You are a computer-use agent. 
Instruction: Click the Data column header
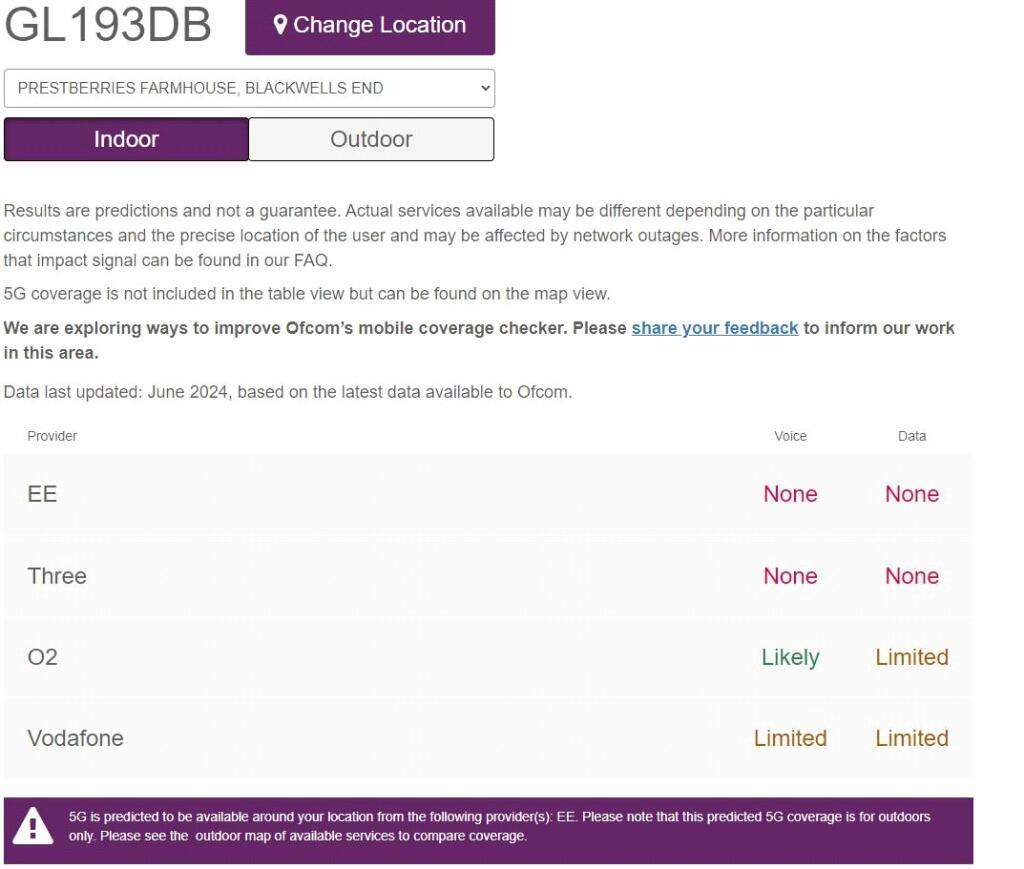pyautogui.click(x=912, y=436)
